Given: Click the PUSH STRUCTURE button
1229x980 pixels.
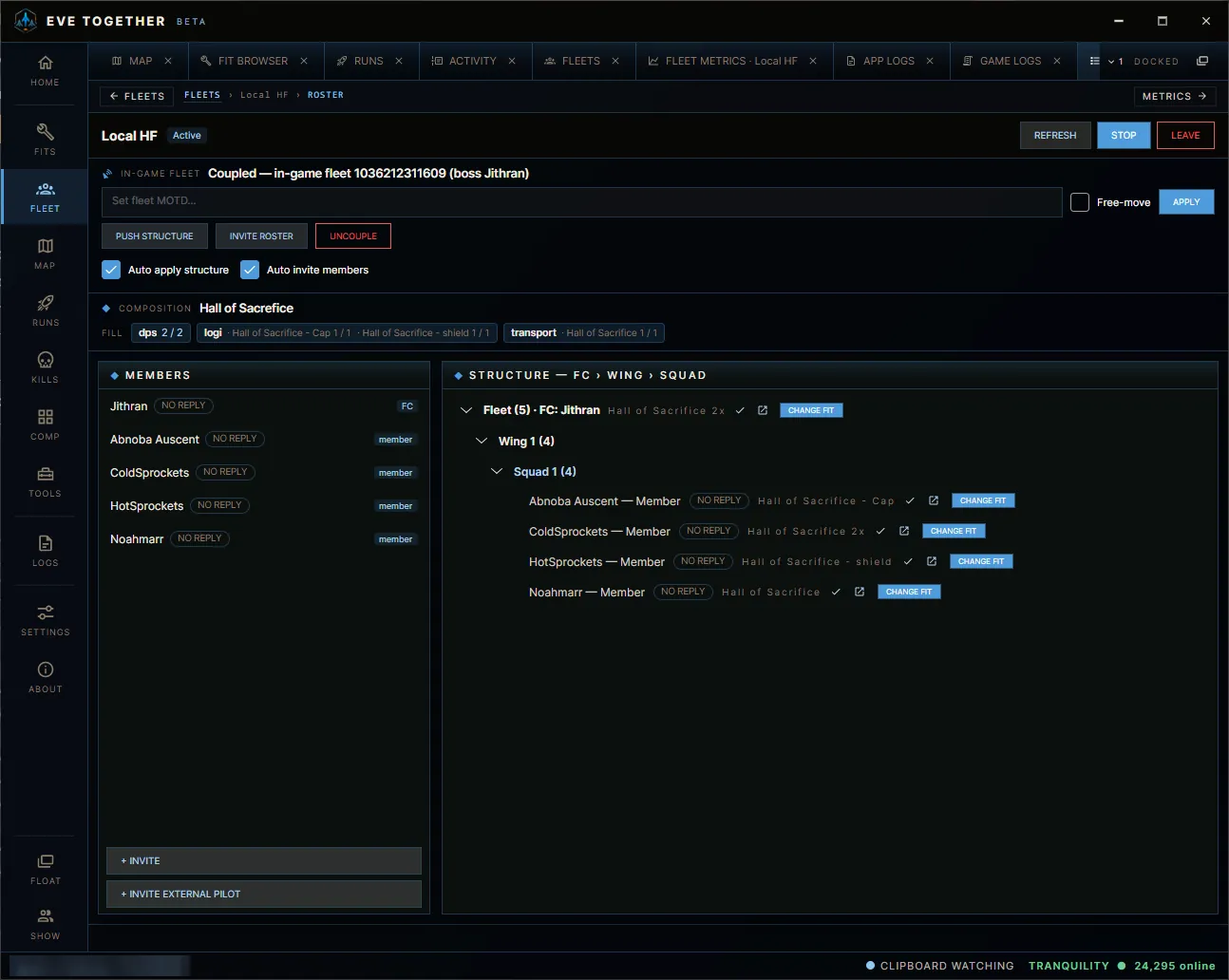Looking at the screenshot, I should click(155, 236).
